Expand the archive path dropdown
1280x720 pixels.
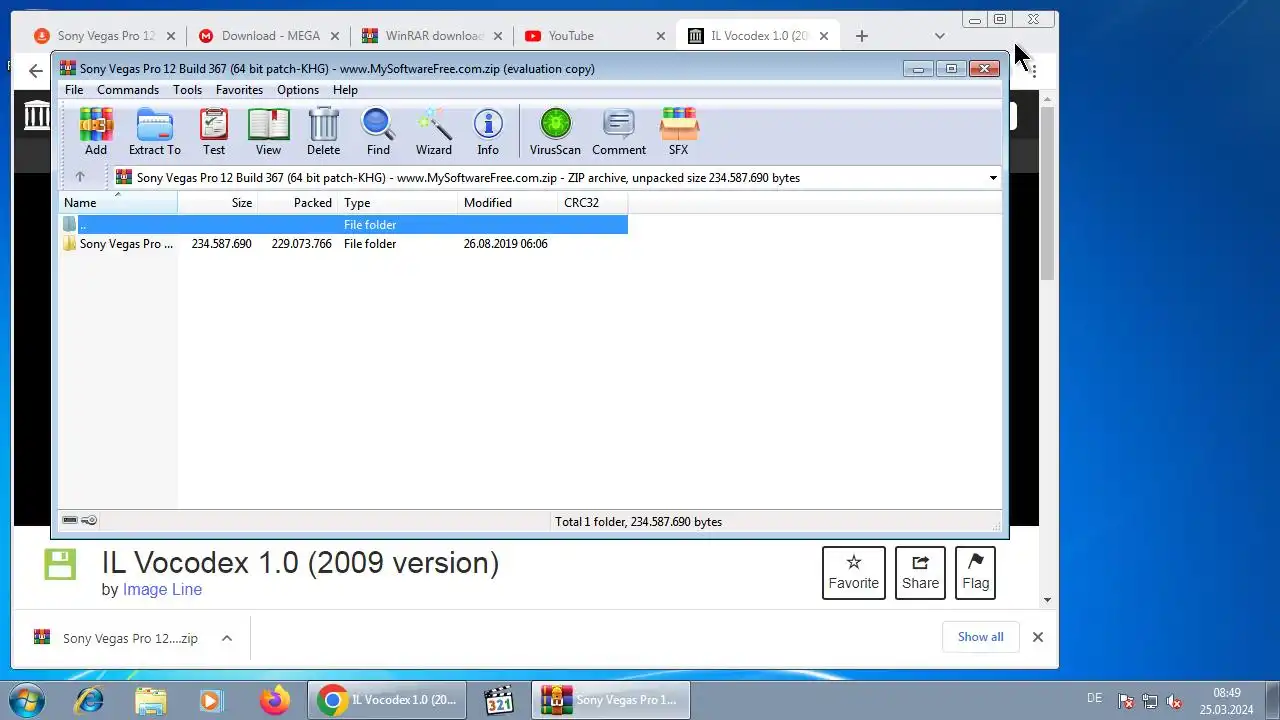993,178
